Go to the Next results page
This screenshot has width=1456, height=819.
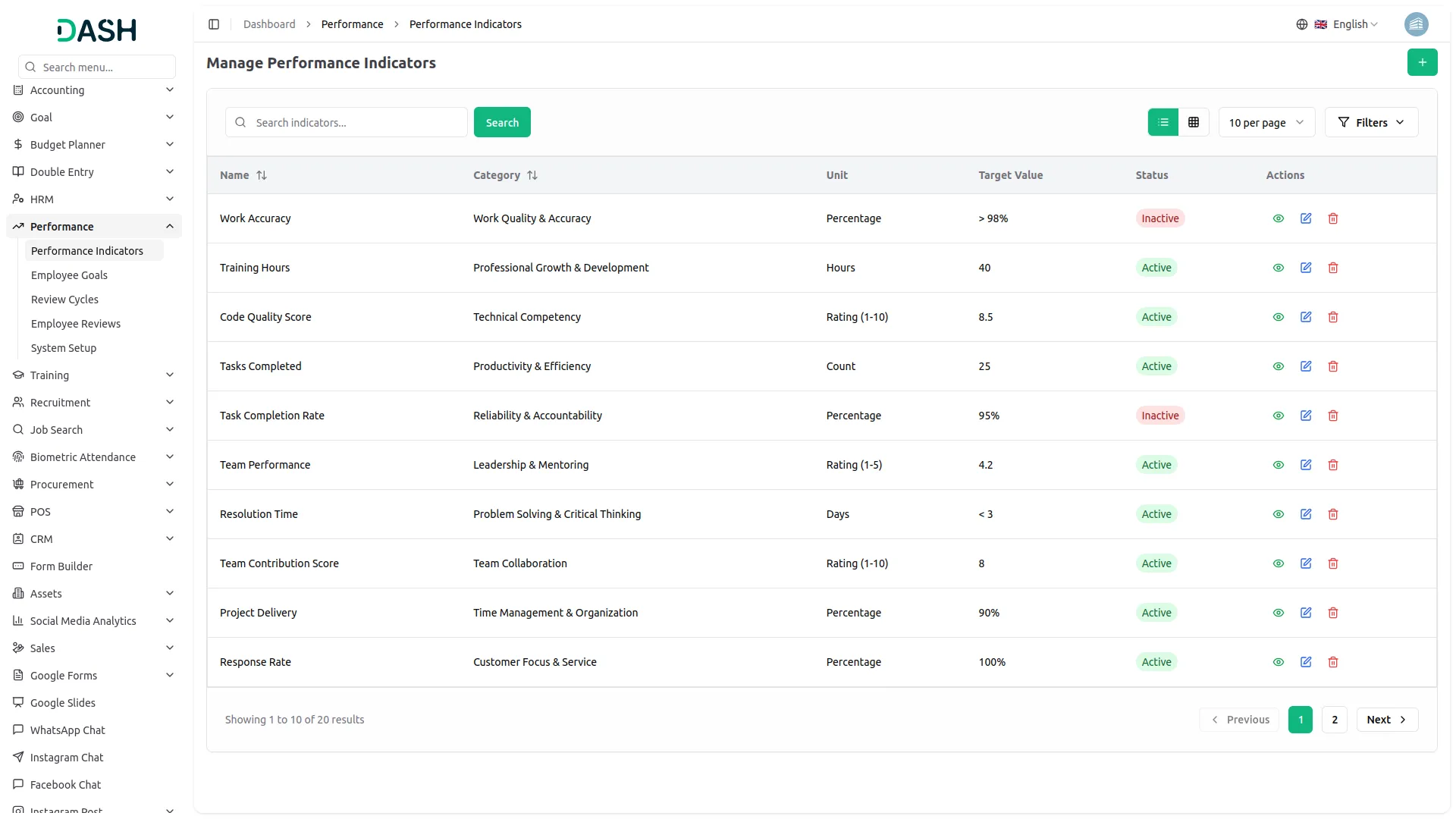1386,720
